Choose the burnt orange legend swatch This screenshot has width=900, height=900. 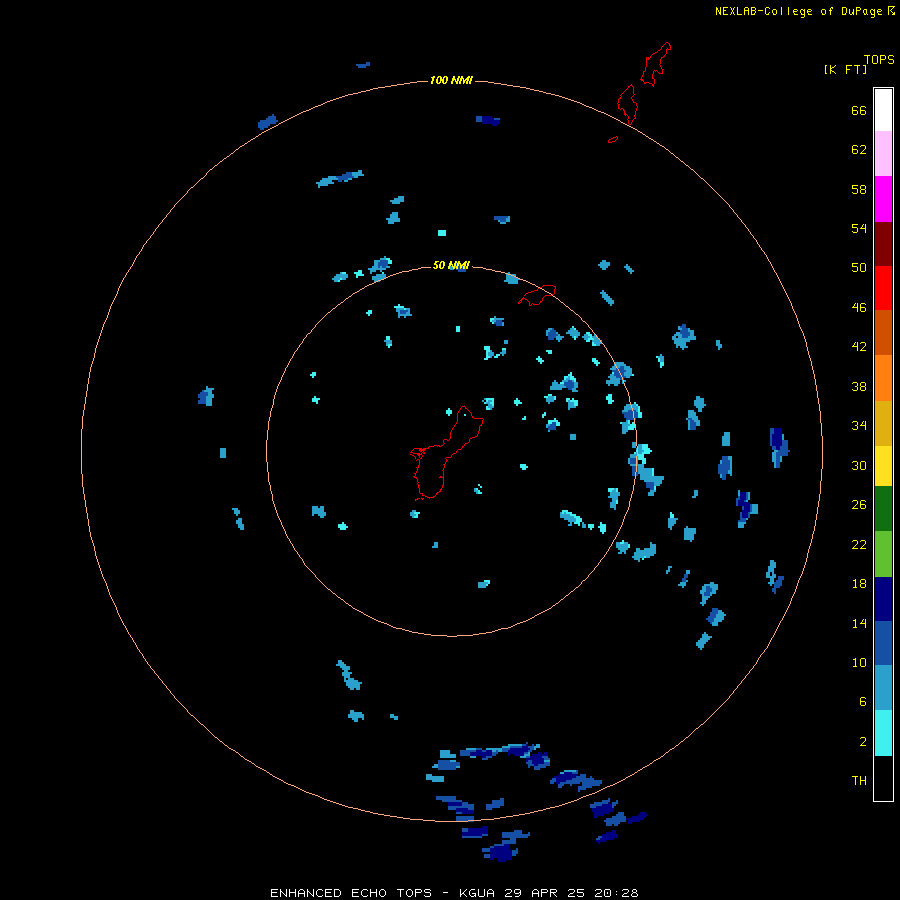(x=883, y=332)
